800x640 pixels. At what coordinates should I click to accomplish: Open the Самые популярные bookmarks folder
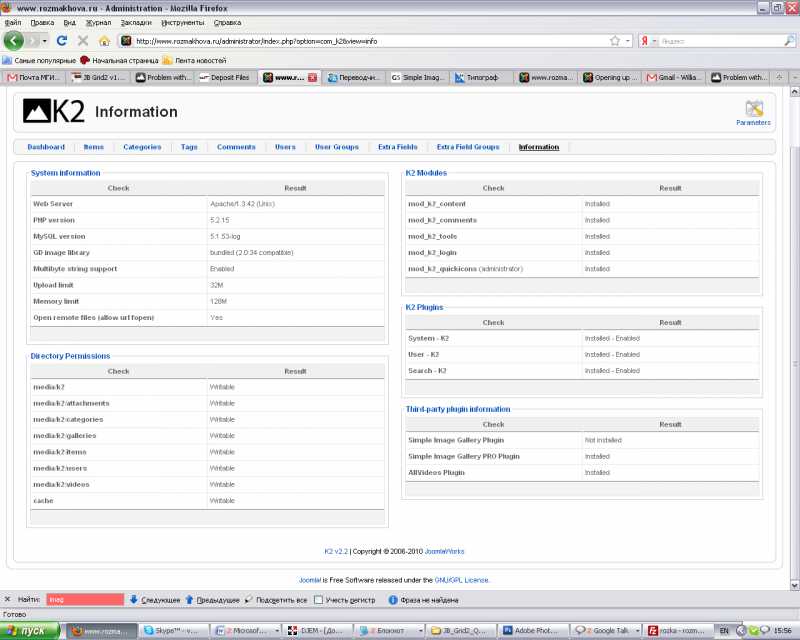39,60
